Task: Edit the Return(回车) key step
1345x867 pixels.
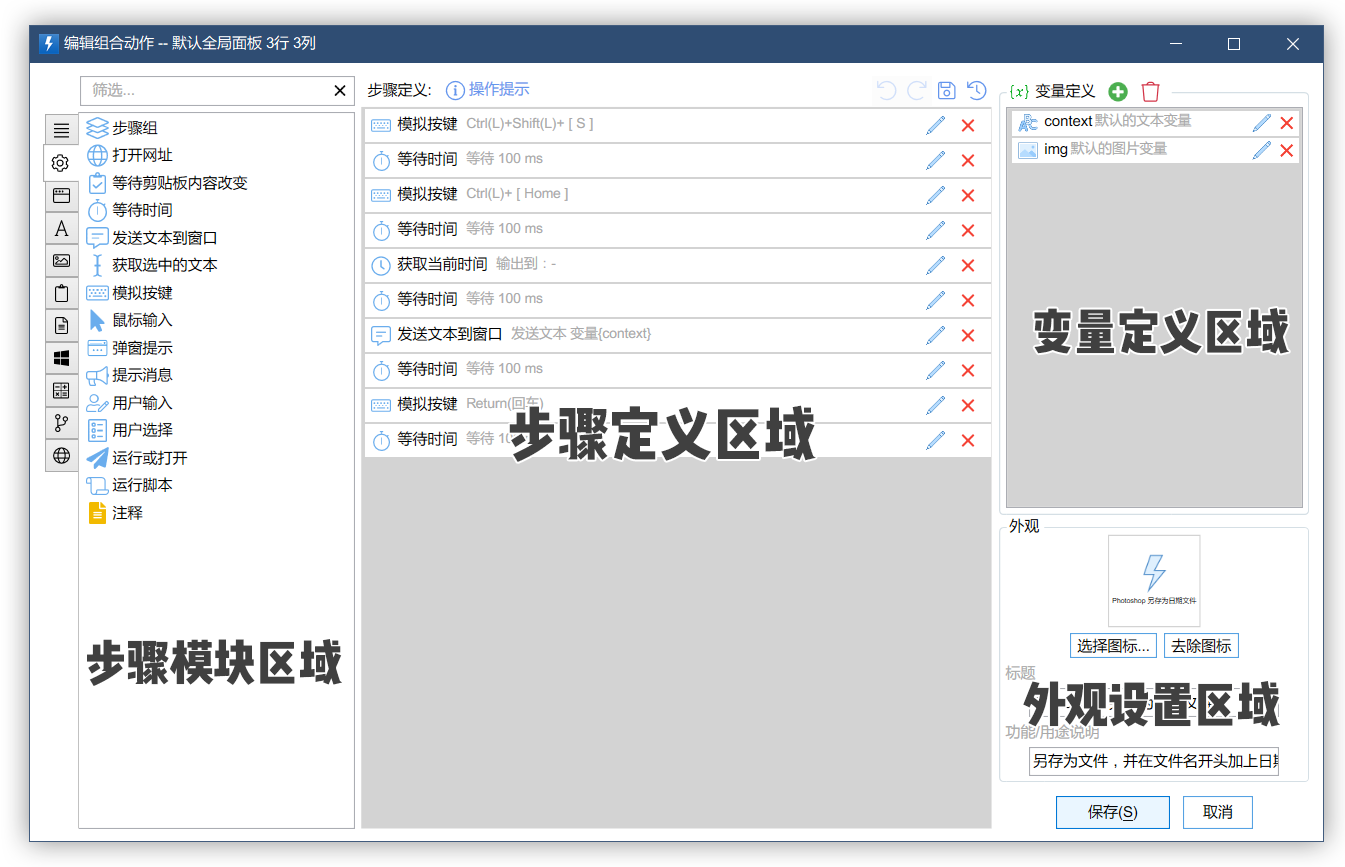Action: 935,405
